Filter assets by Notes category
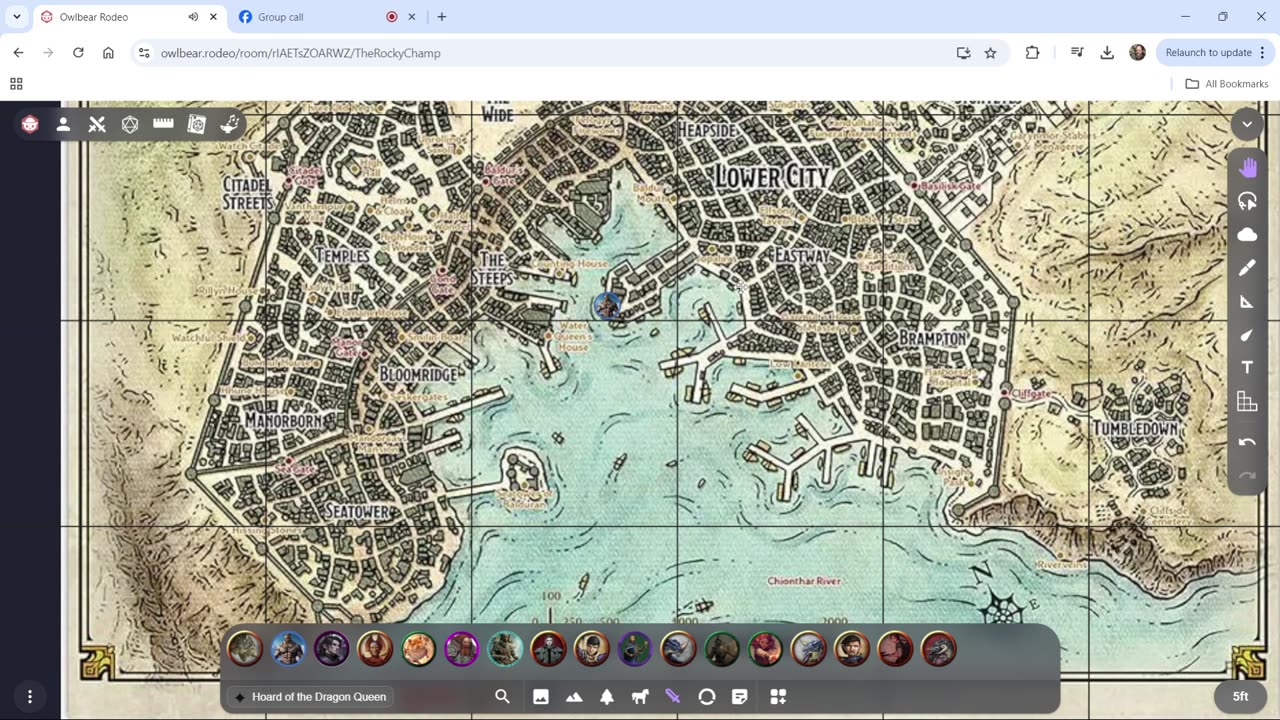1280x720 pixels. [740, 697]
